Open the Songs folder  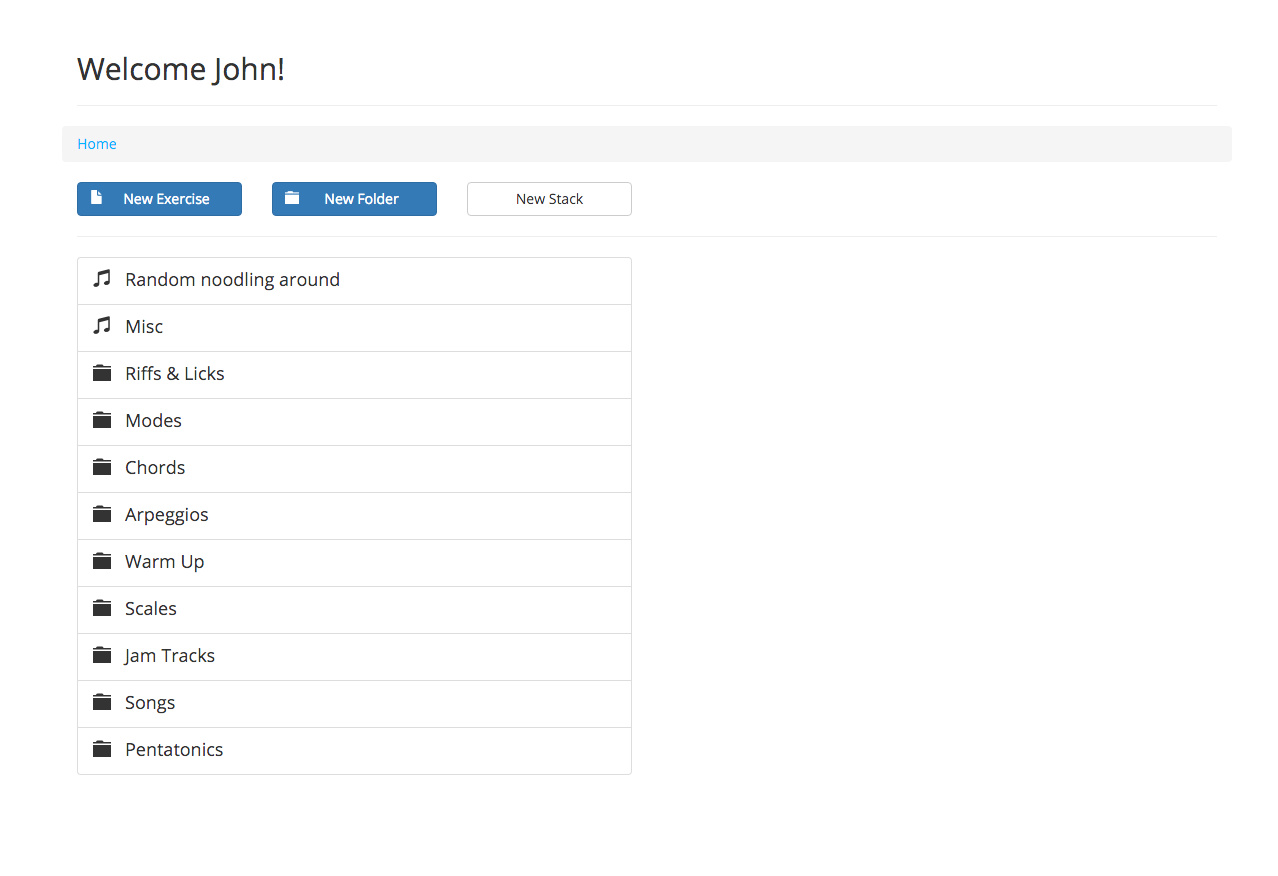click(x=354, y=704)
